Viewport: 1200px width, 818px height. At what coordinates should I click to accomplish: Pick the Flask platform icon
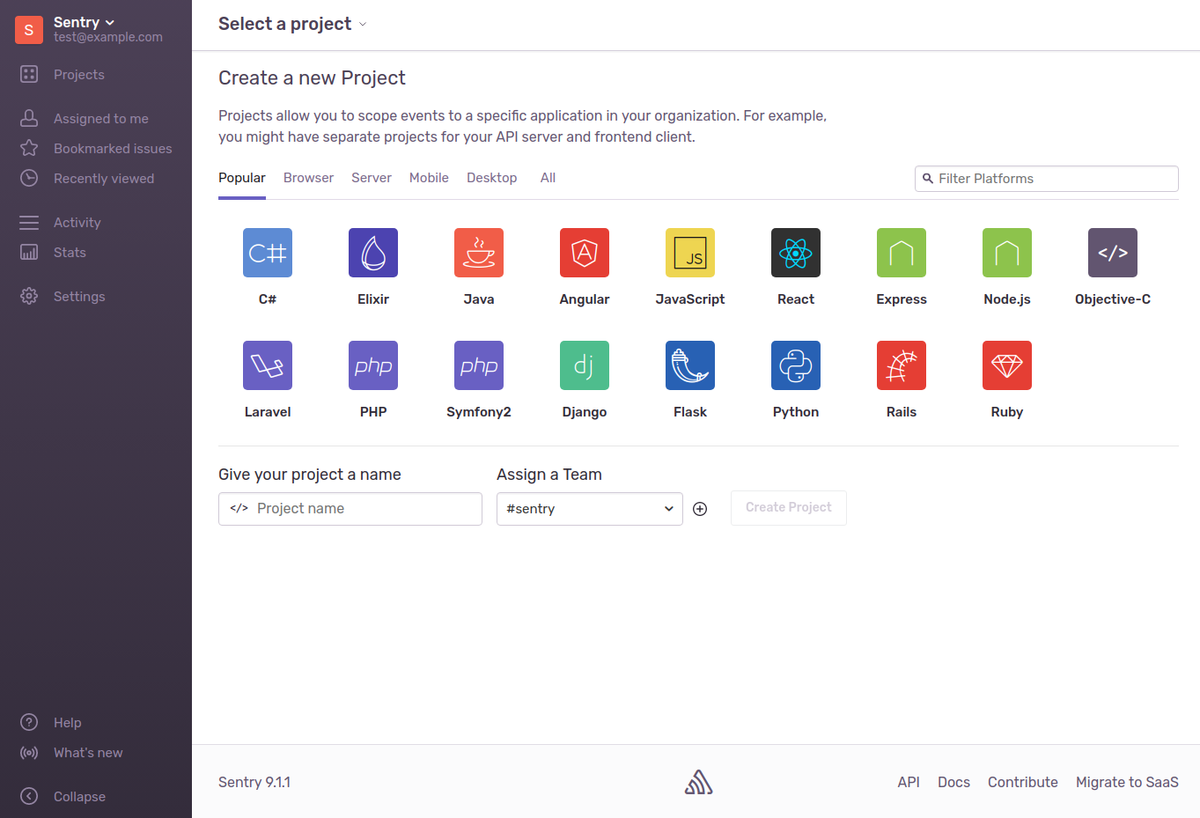690,365
